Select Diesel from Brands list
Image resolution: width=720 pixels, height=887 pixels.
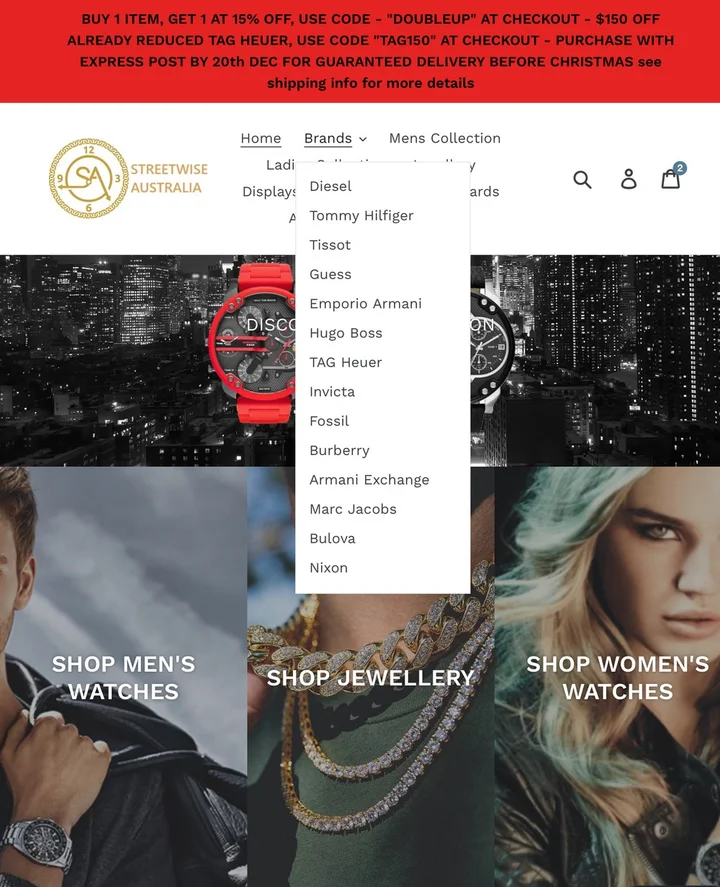tap(330, 186)
